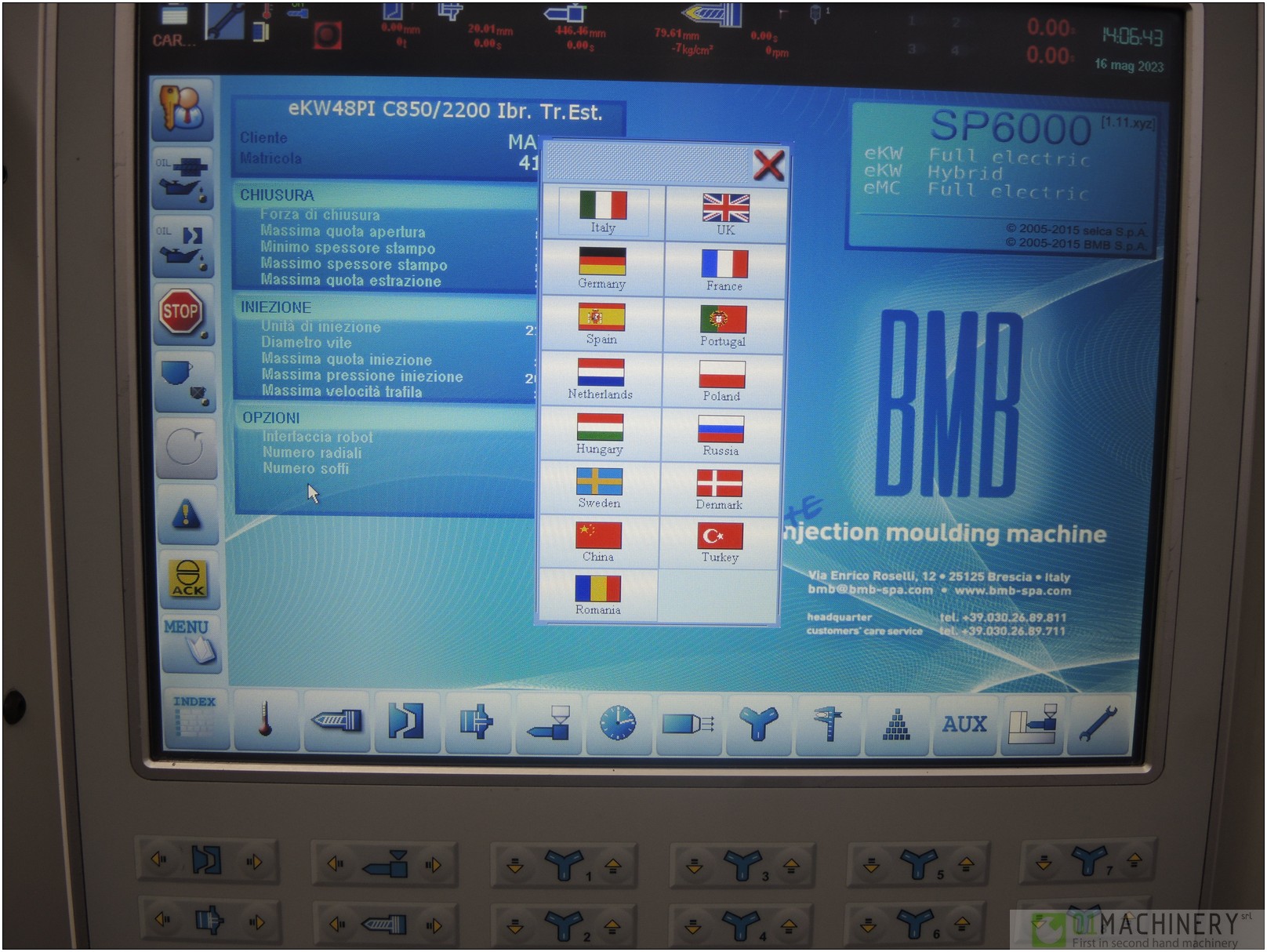This screenshot has height=952, width=1267.
Task: Open the mould clamp page icon
Action: 407,721
